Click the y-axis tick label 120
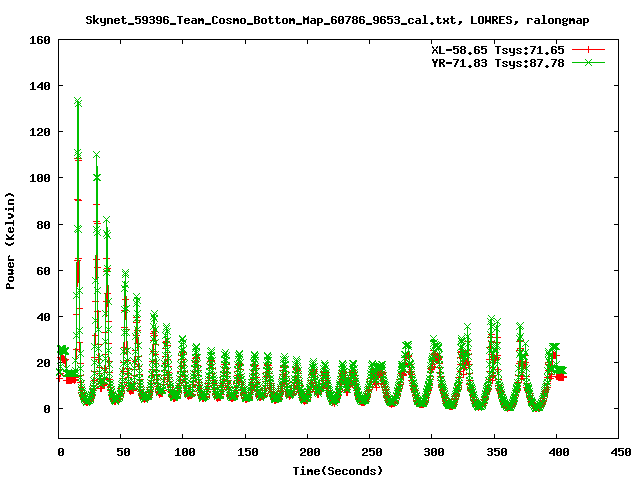The image size is (640, 480). click(40, 132)
